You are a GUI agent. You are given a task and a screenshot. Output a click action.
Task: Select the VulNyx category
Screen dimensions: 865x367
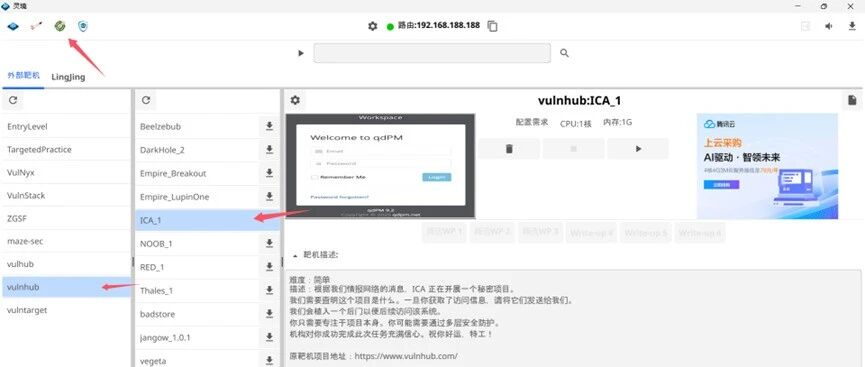[x=66, y=173]
